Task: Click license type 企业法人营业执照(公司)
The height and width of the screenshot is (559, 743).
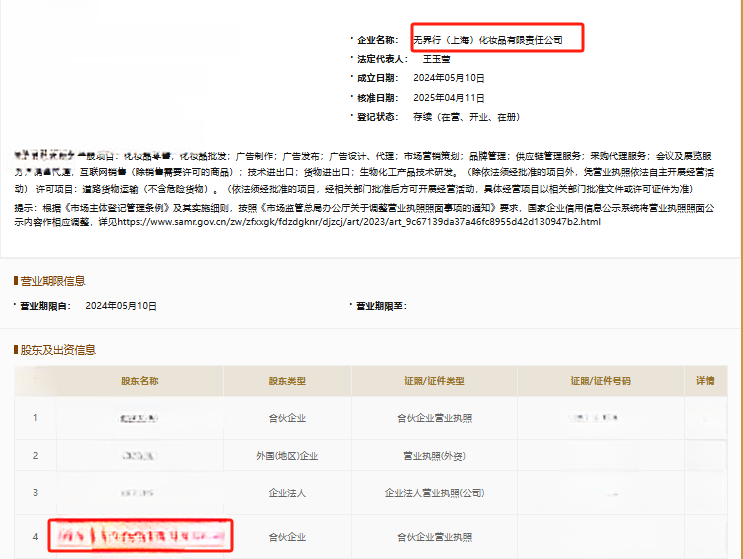Action: click(x=435, y=493)
